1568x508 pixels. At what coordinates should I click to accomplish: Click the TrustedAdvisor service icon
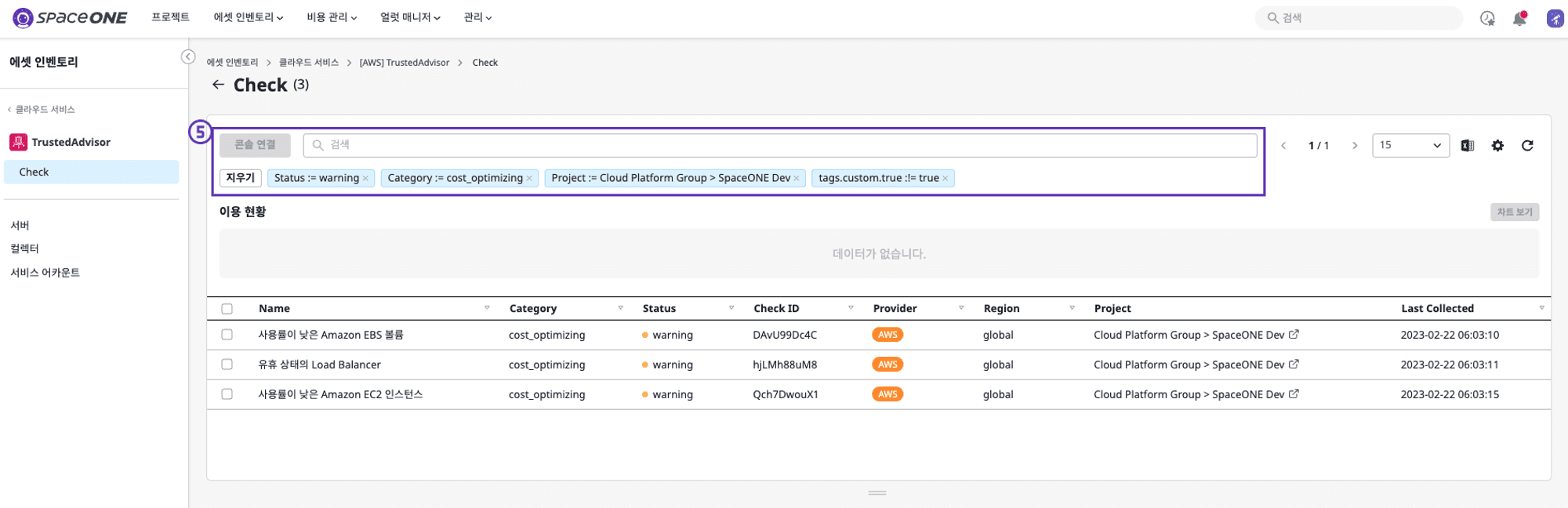pyautogui.click(x=18, y=142)
